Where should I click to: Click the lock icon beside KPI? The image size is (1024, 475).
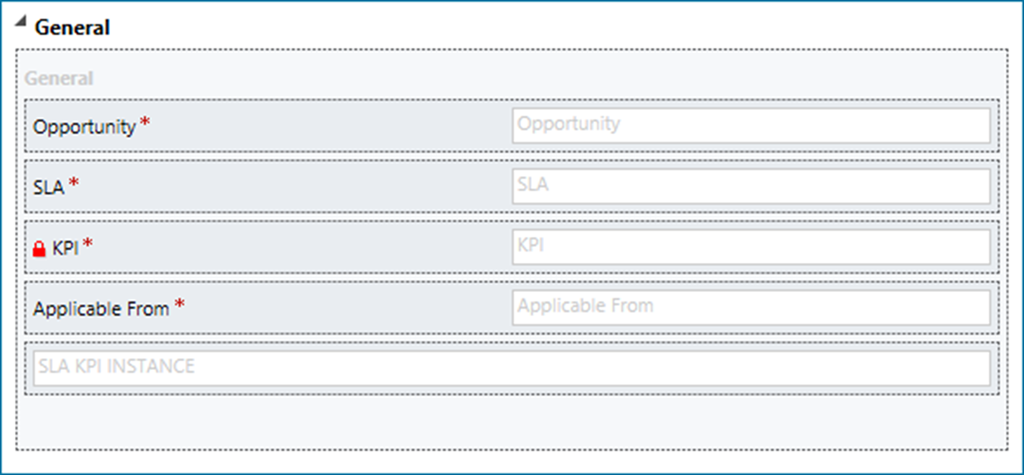(40, 248)
